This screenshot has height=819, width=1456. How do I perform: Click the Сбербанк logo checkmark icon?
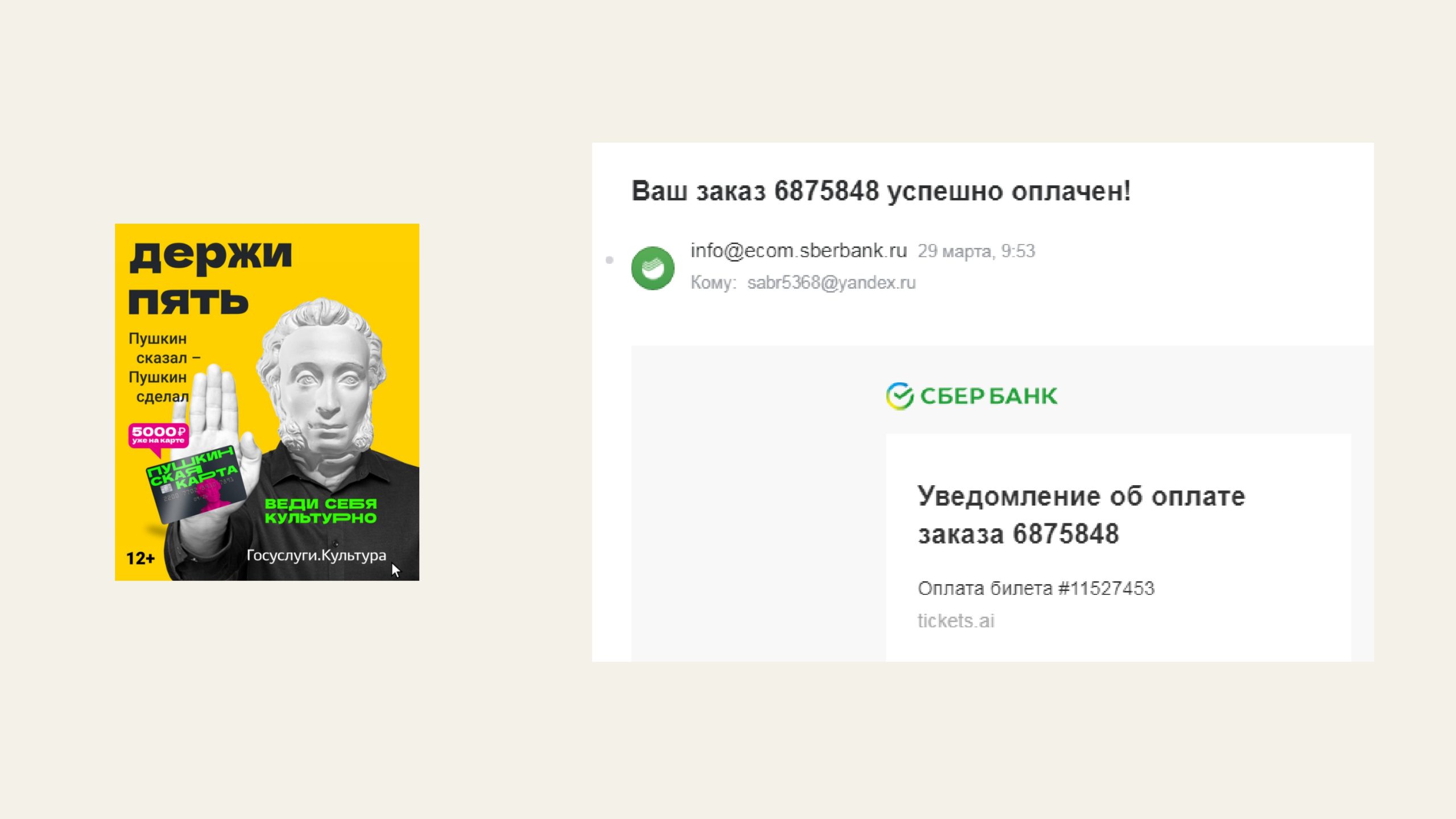click(x=899, y=396)
